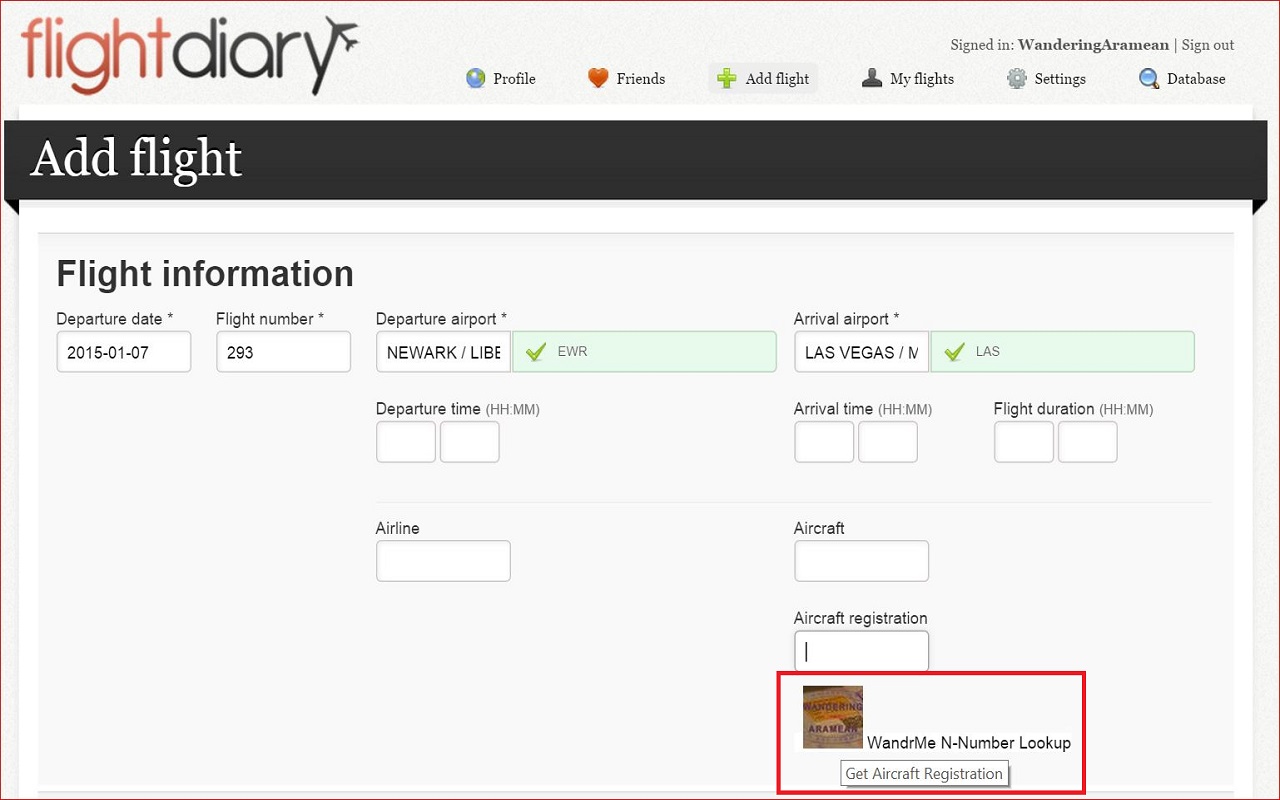The width and height of the screenshot is (1280, 800).
Task: Click the WandrMe N-Number Lookup link
Action: [968, 743]
